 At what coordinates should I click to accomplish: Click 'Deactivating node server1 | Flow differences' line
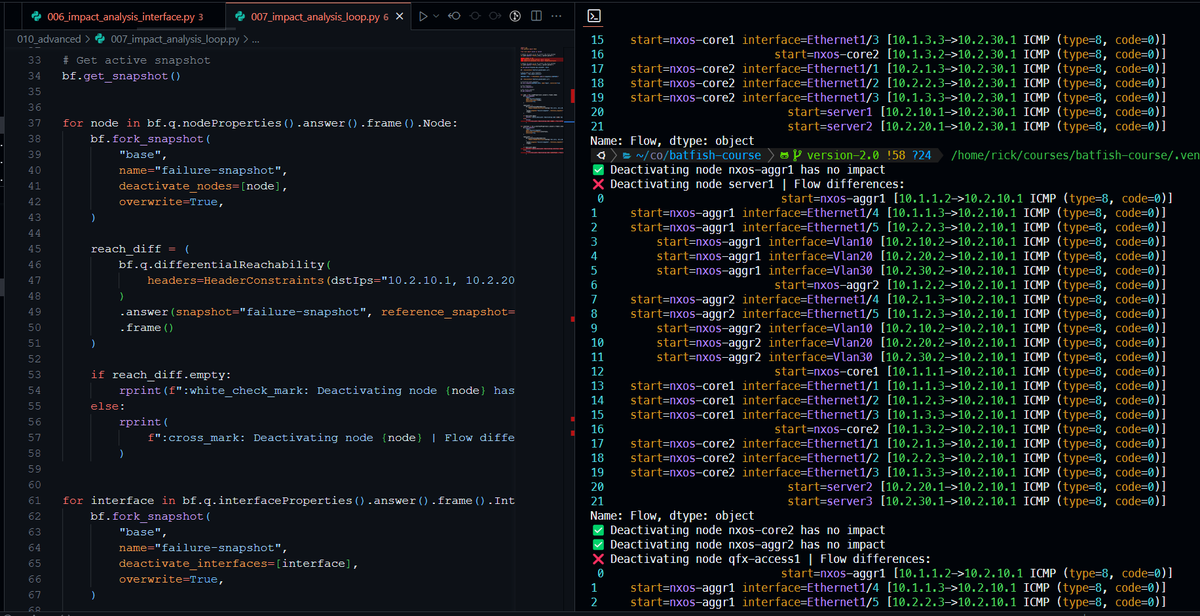(757, 184)
